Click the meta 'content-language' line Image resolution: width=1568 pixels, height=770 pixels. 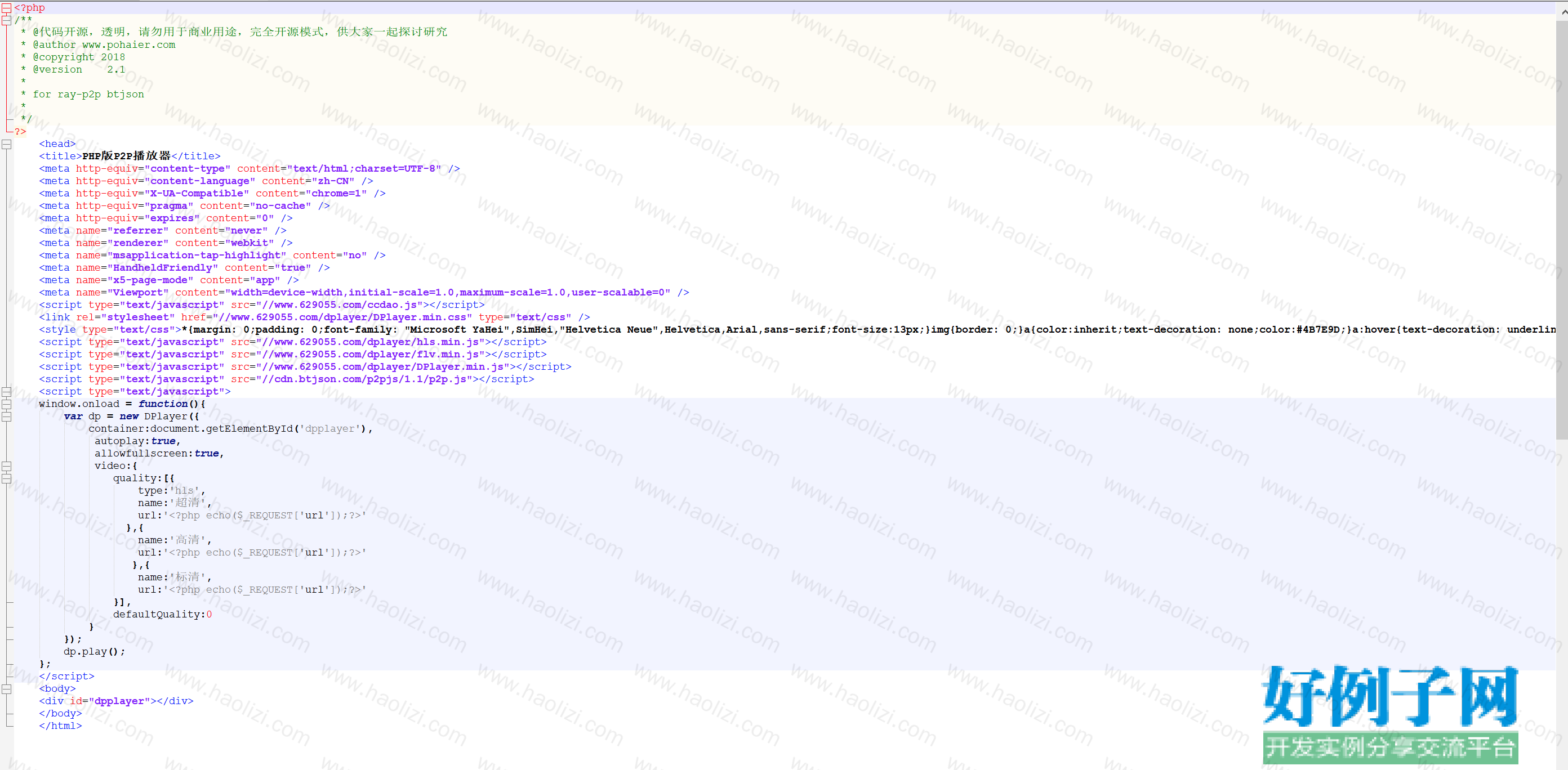(x=206, y=181)
